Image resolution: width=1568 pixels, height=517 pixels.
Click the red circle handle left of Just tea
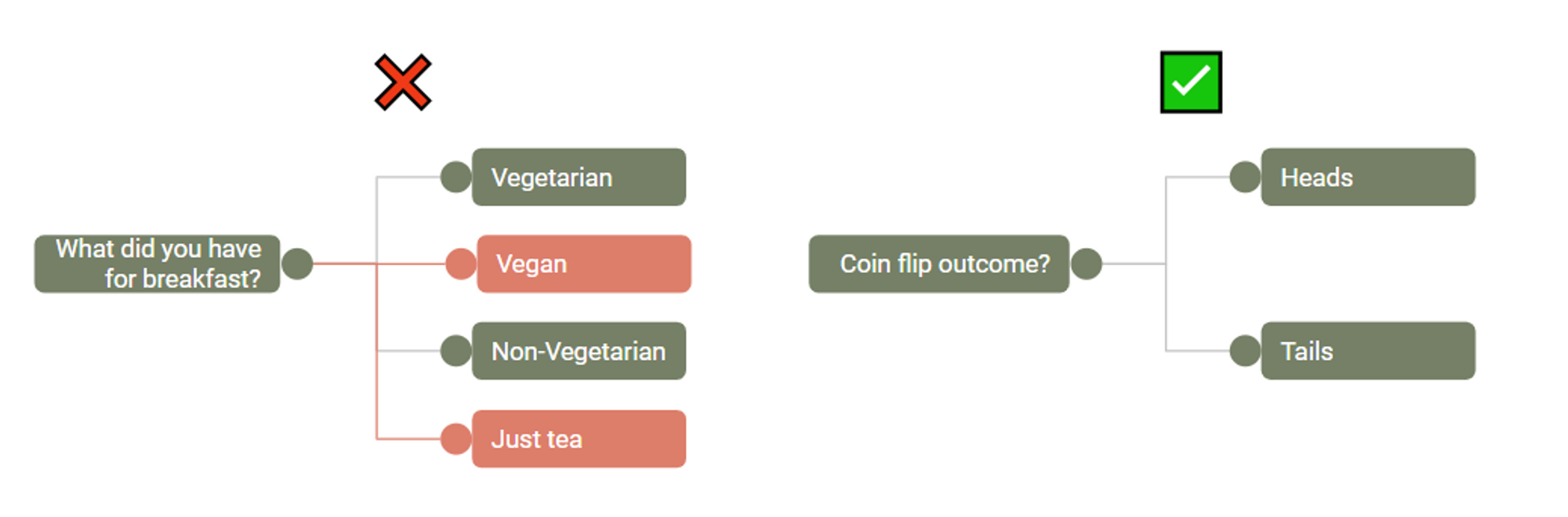tap(456, 439)
